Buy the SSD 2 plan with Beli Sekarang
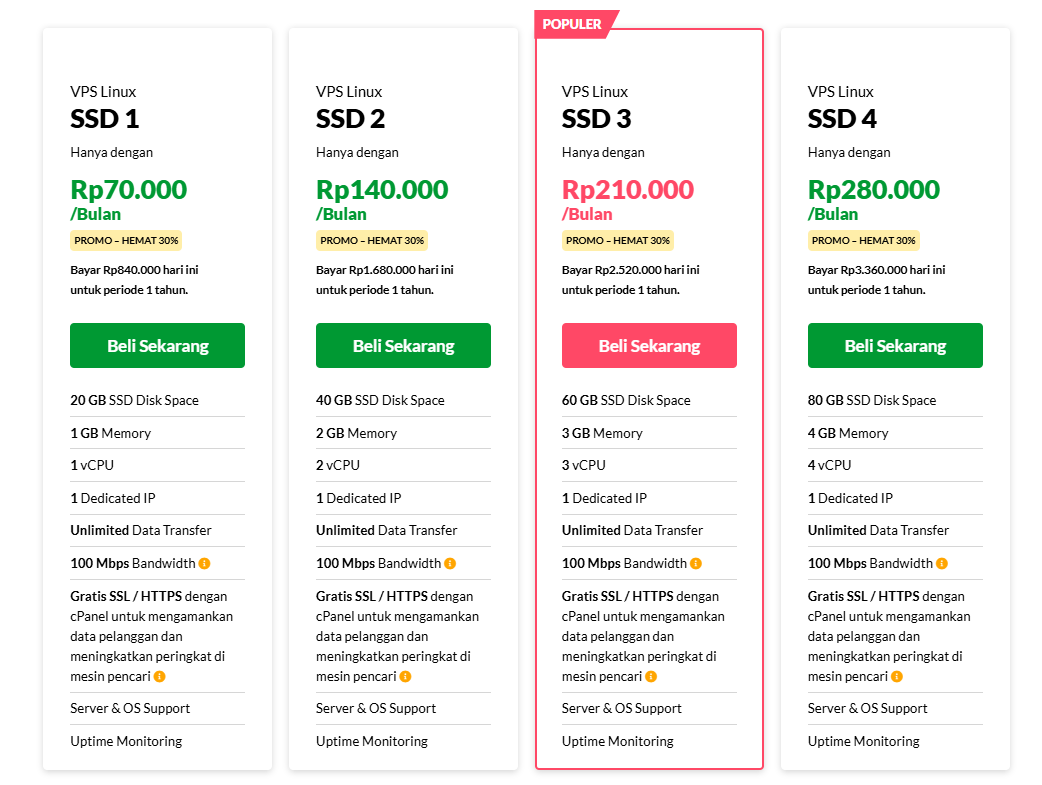This screenshot has width=1042, height=785. point(403,346)
